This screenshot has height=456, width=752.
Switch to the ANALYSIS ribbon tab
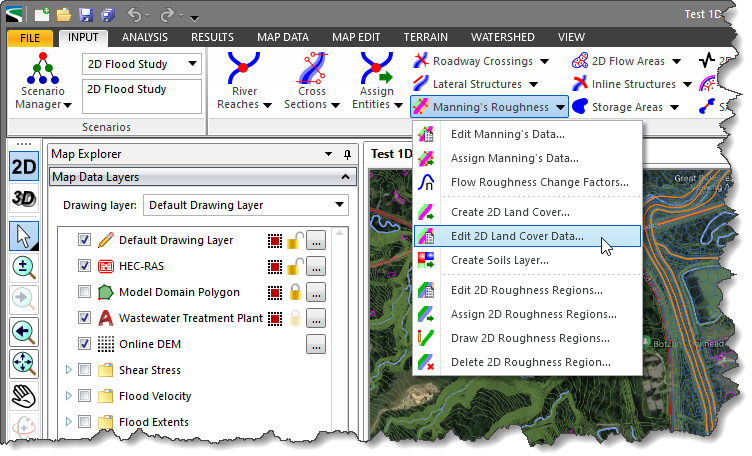(144, 37)
